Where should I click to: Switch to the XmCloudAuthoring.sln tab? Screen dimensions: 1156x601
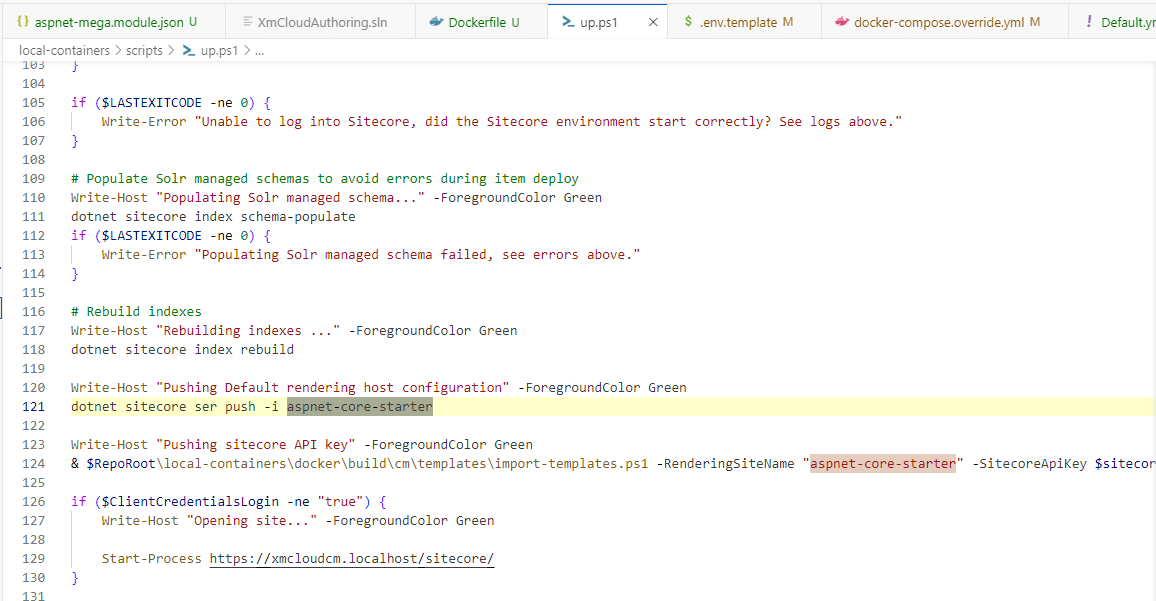coord(322,22)
